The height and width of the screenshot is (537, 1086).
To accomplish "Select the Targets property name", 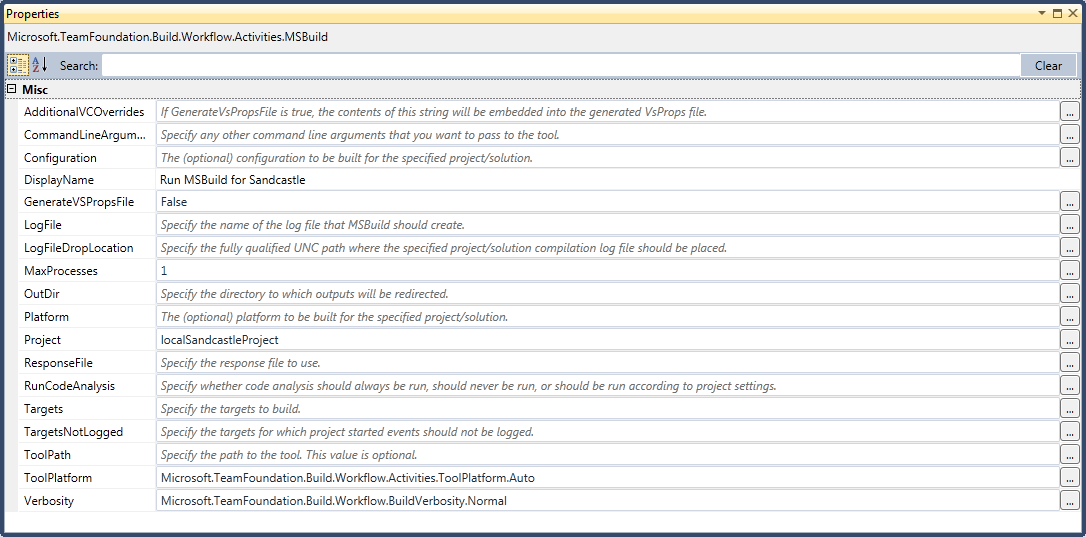I will tap(43, 408).
